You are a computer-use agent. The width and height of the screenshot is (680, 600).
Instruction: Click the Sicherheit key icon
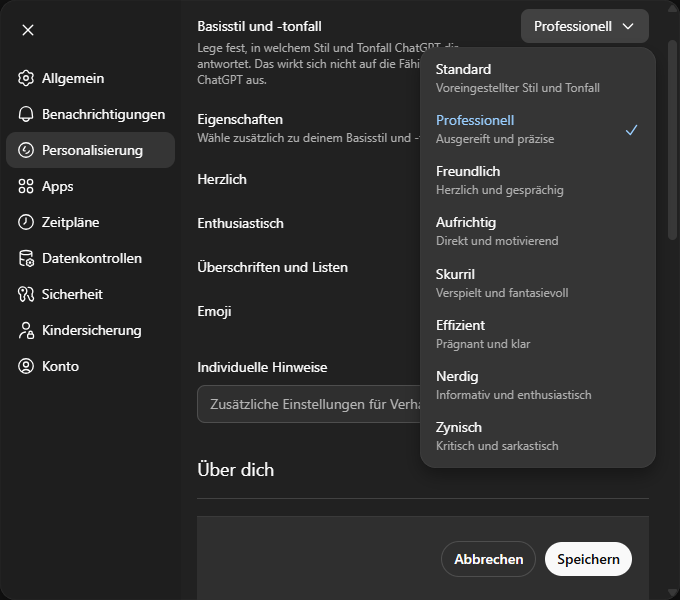point(26,294)
